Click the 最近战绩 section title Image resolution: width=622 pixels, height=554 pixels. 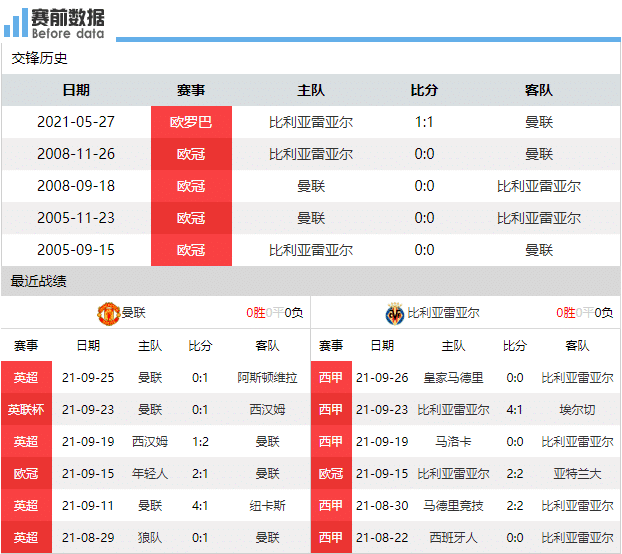38,281
